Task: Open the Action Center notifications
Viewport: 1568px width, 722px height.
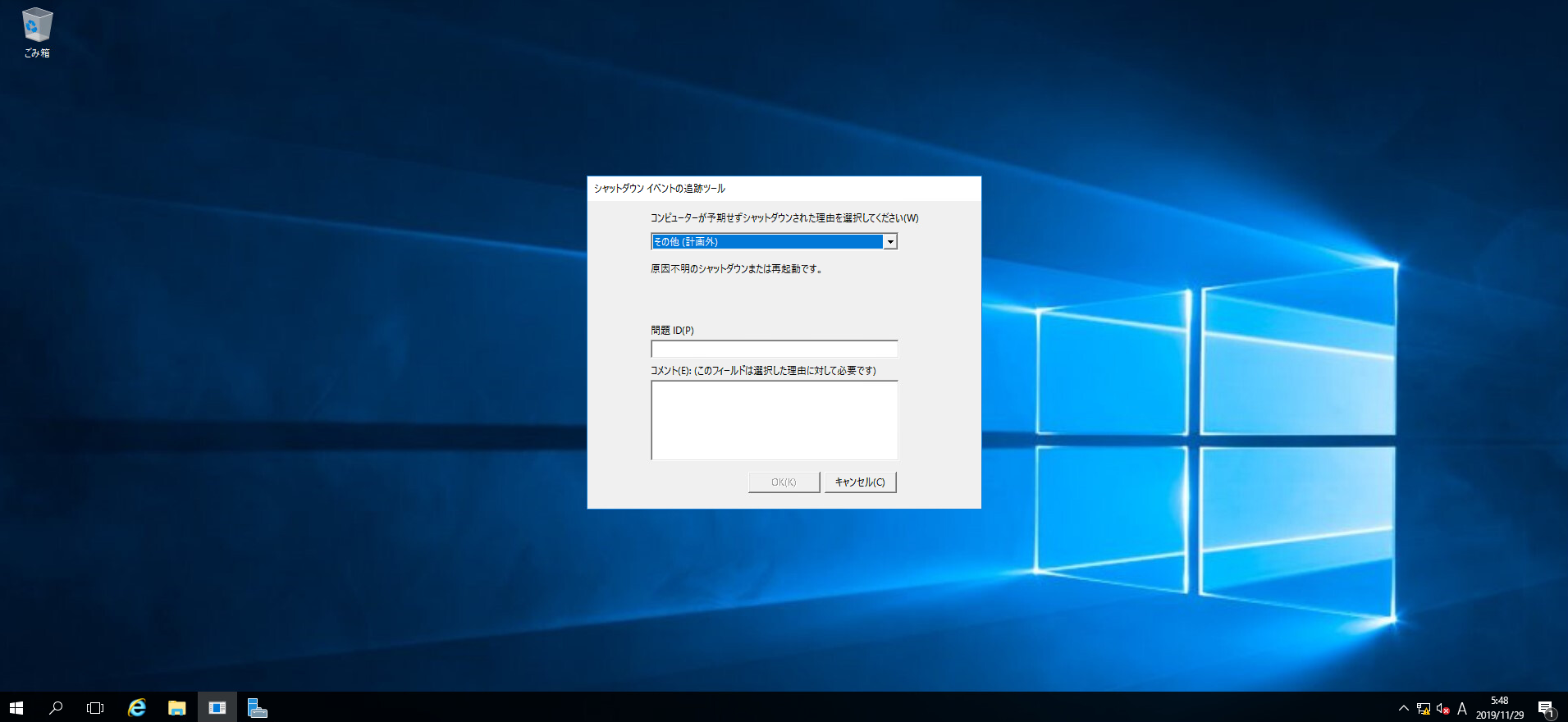Action: tap(1546, 708)
